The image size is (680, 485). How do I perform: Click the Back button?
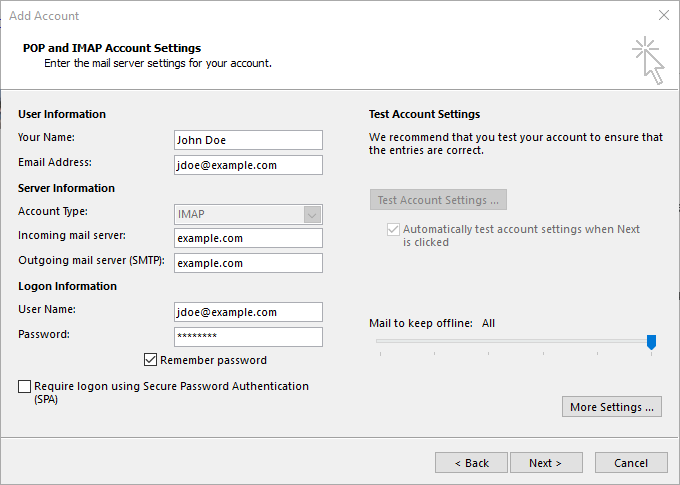point(471,463)
